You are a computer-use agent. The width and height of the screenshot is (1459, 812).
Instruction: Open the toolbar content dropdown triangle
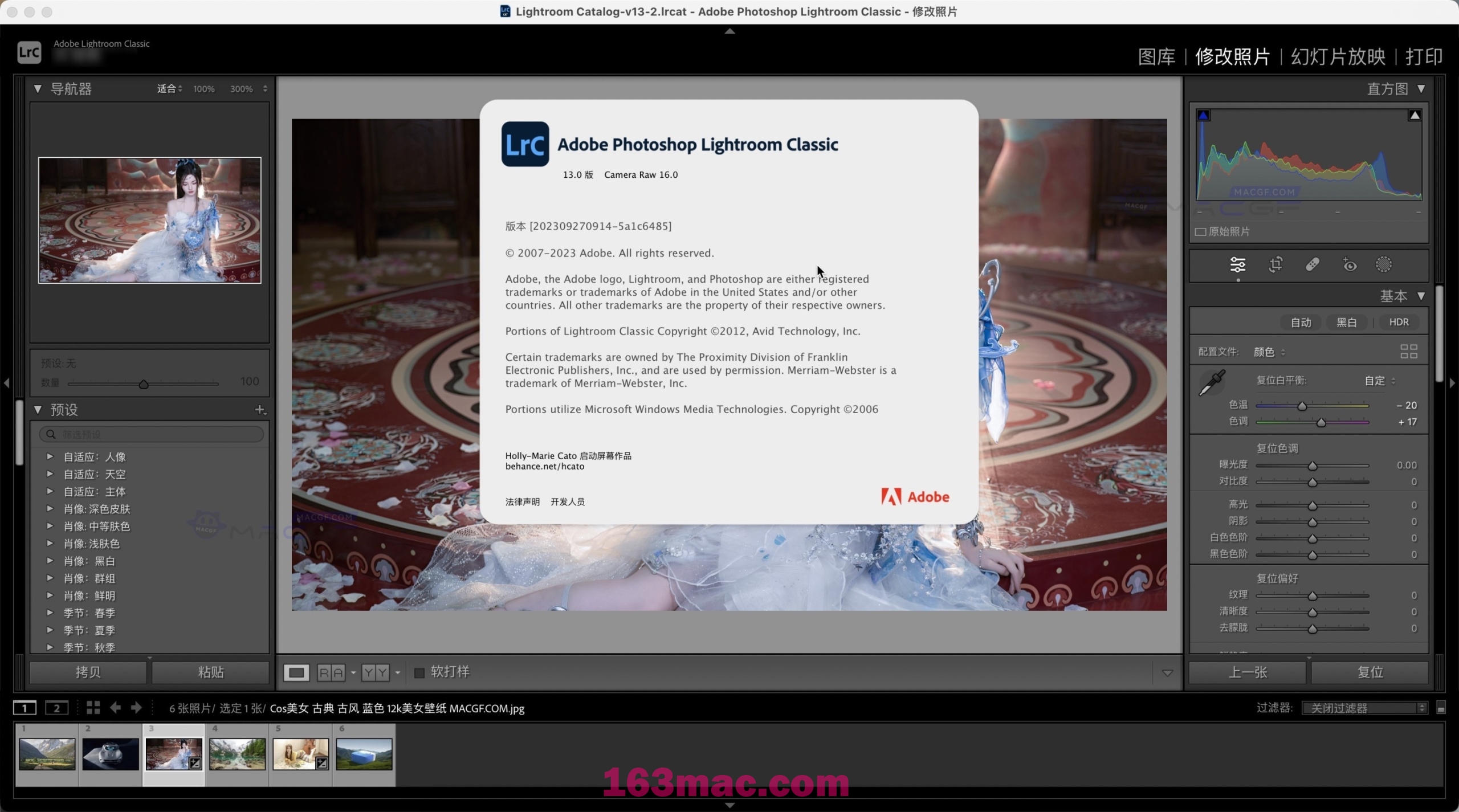[x=1167, y=673]
